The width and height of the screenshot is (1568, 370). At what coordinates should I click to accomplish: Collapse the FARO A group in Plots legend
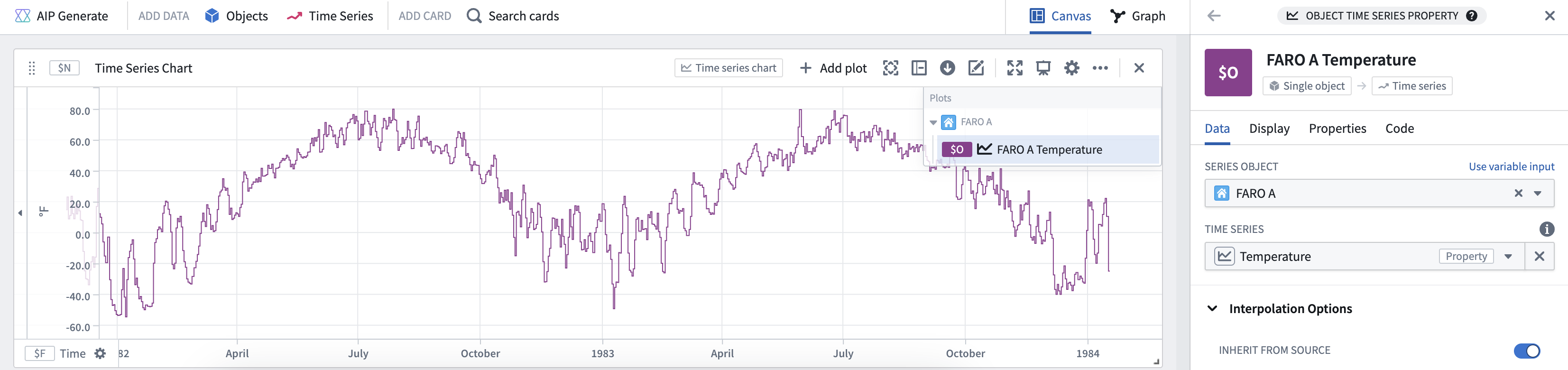coord(933,122)
